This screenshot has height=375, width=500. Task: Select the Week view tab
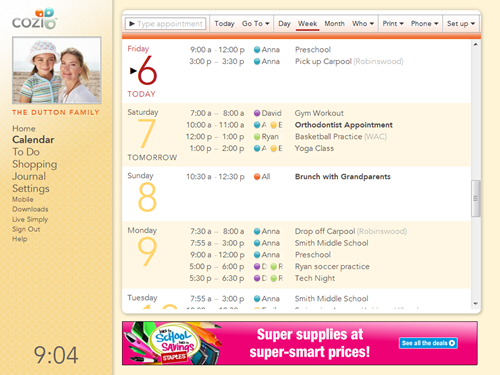pos(307,24)
